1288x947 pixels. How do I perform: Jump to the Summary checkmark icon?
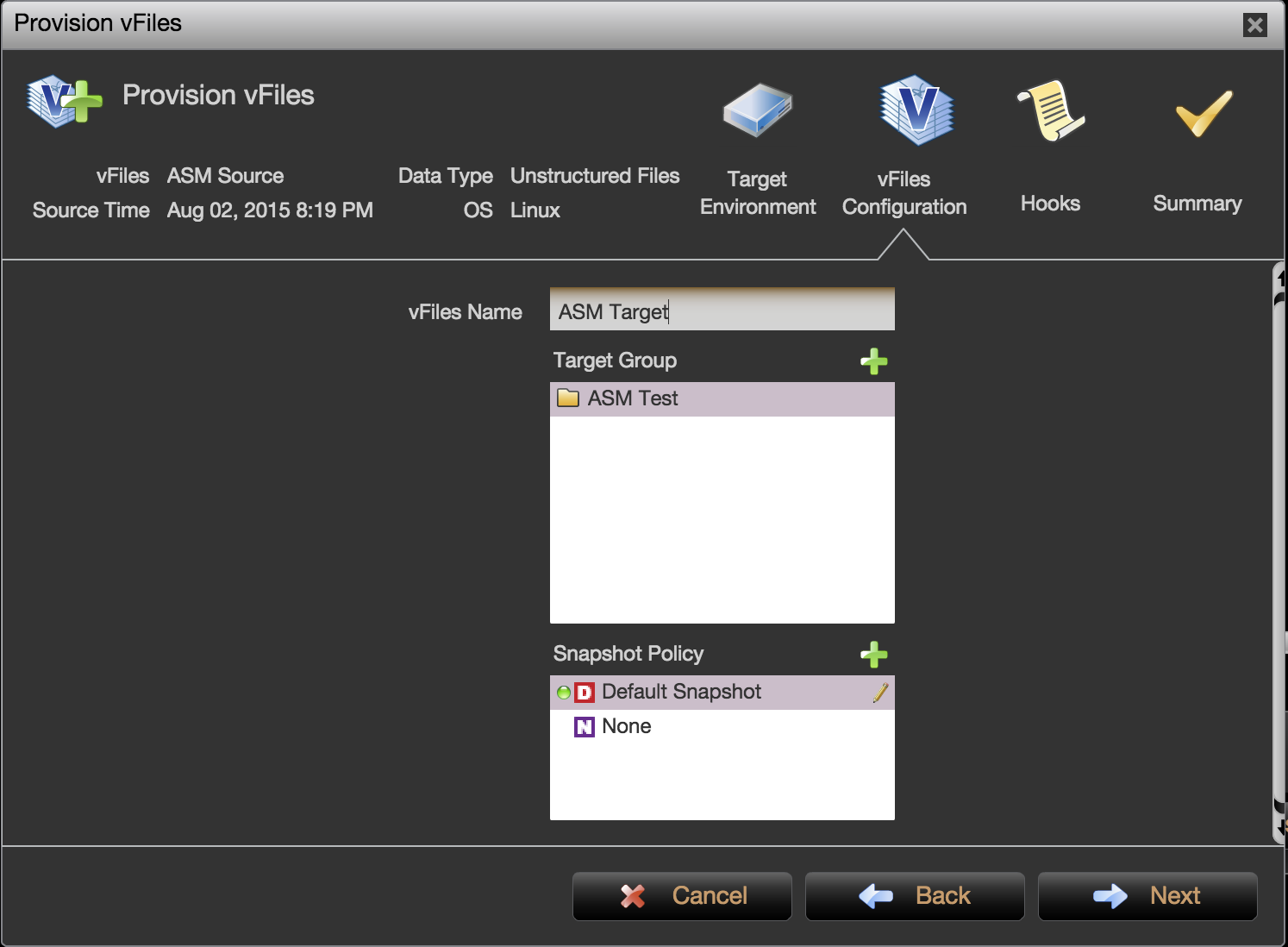1203,114
